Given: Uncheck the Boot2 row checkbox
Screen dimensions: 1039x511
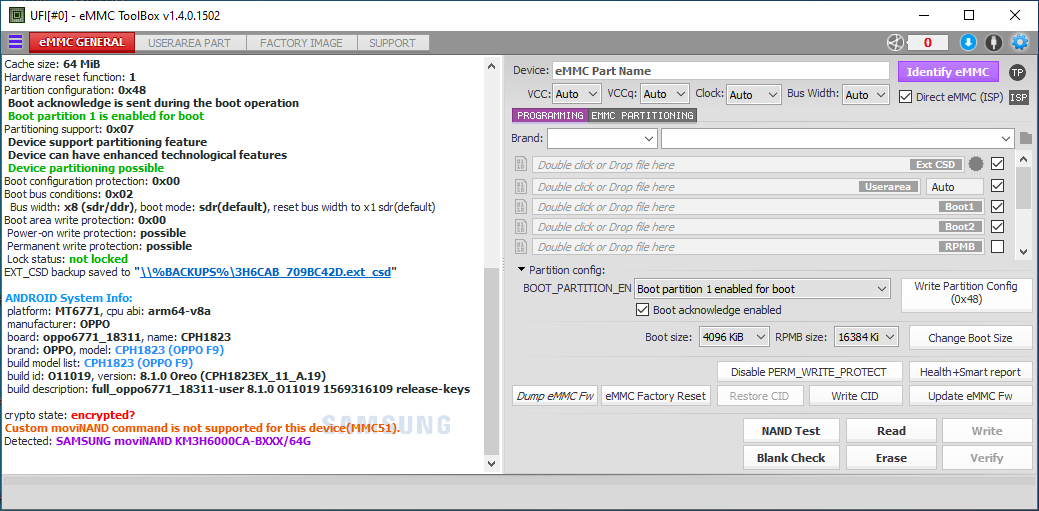Looking at the screenshot, I should (997, 226).
